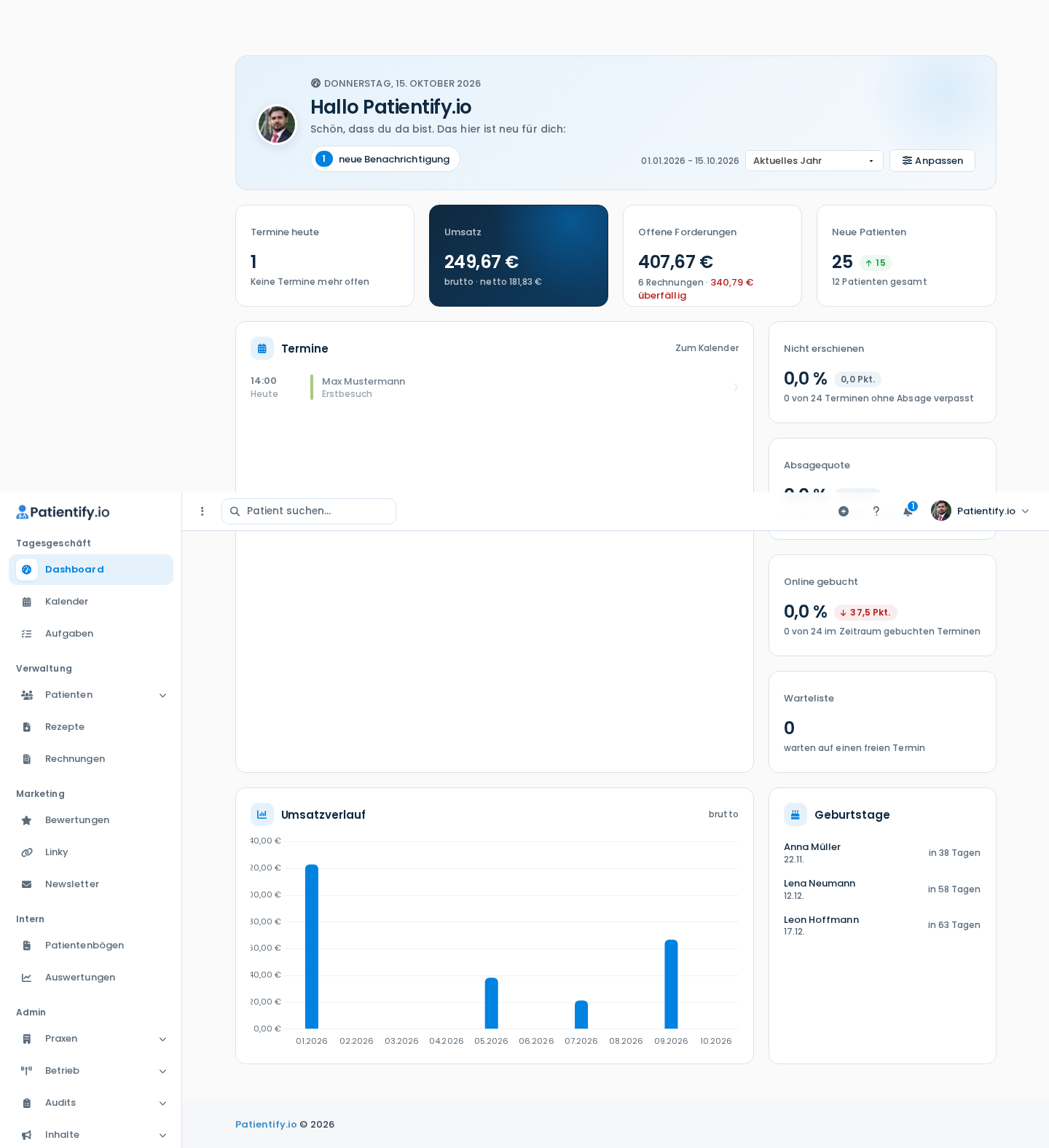This screenshot has height=1148, width=1049.
Task: Open Newsletter in the sidebar
Action: [x=91, y=884]
